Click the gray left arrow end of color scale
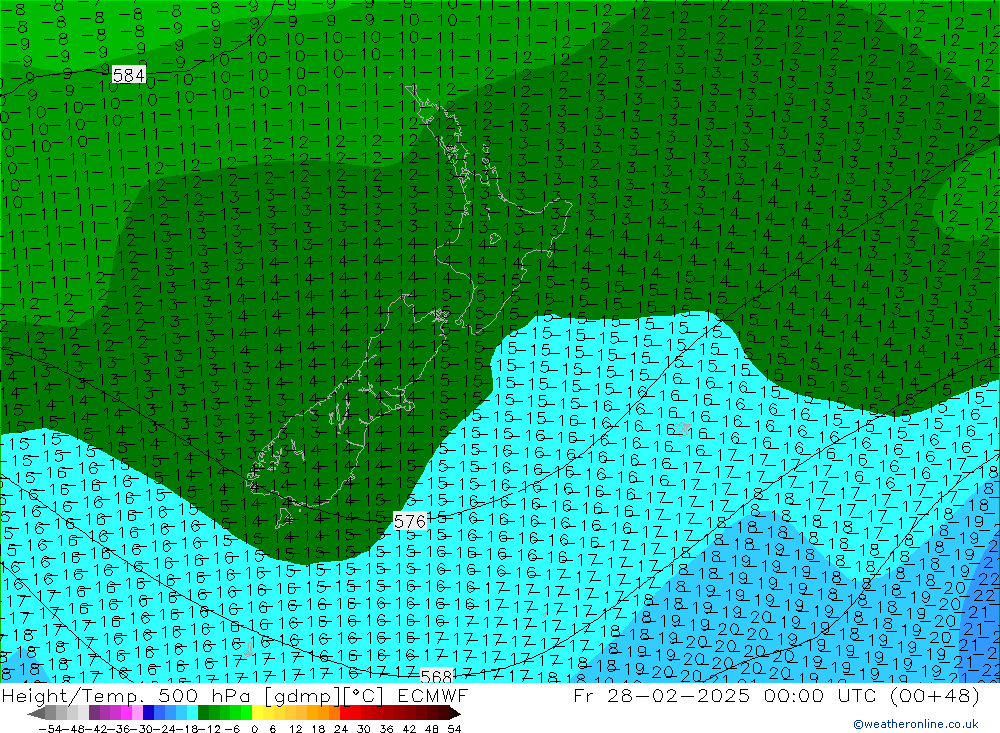The width and height of the screenshot is (1000, 733). [37, 712]
